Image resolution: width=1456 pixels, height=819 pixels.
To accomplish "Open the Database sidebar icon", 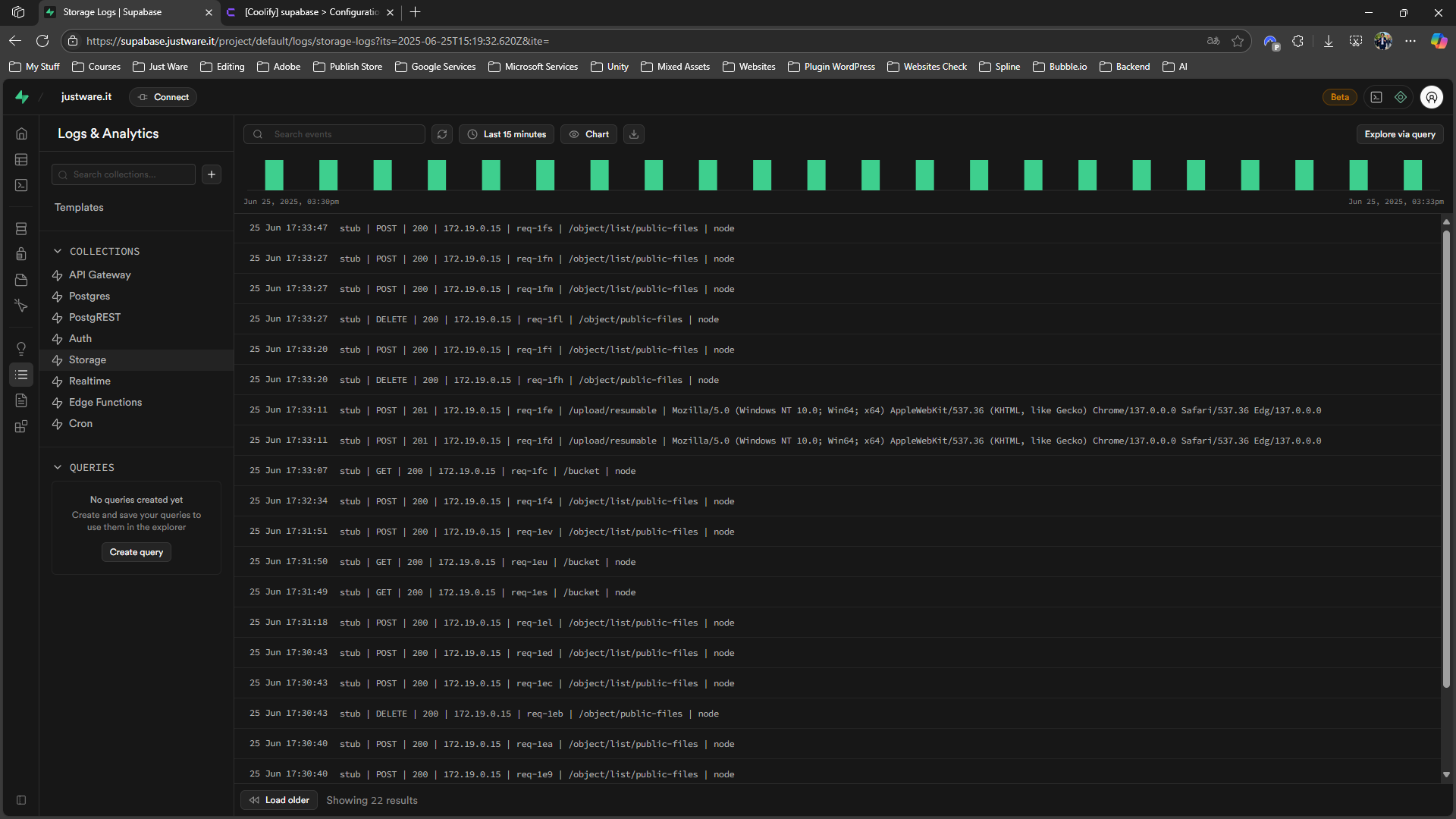I will (x=20, y=228).
